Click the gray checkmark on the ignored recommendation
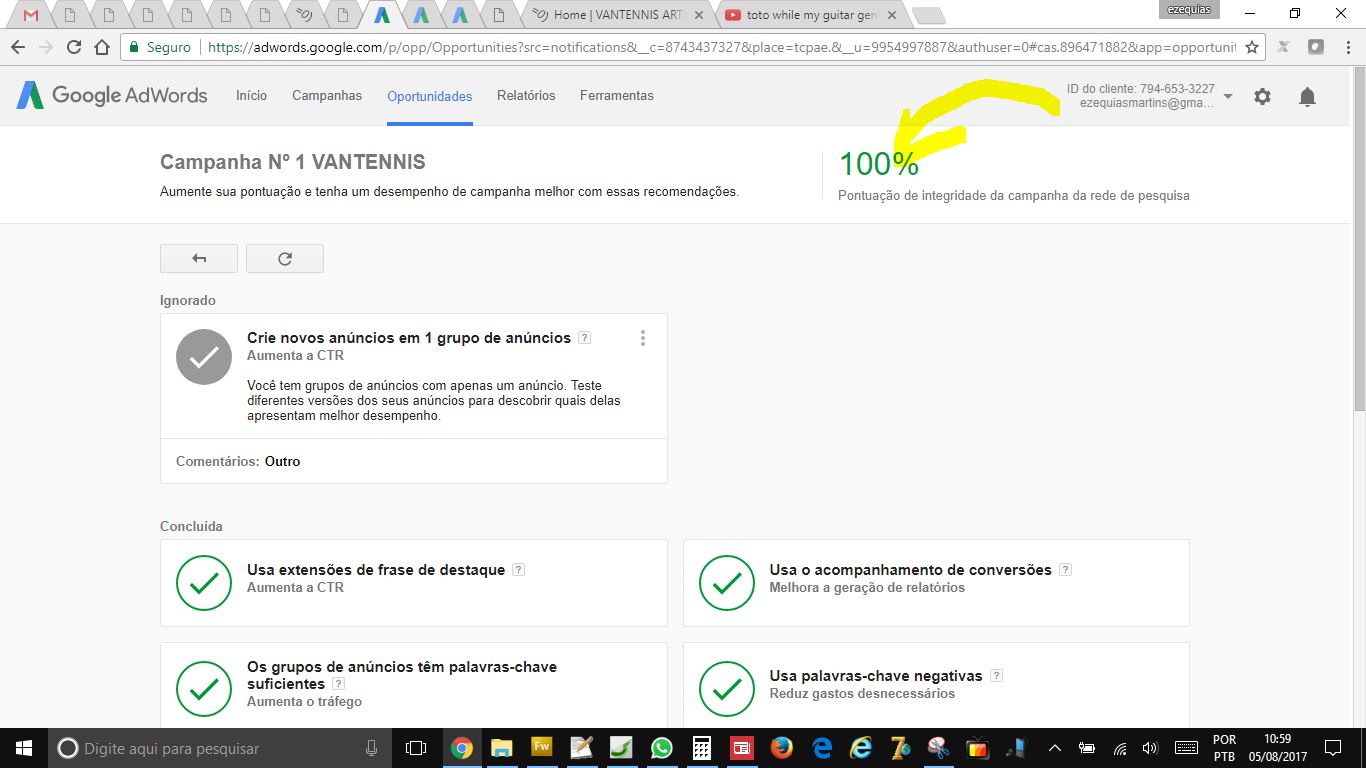 click(x=204, y=357)
